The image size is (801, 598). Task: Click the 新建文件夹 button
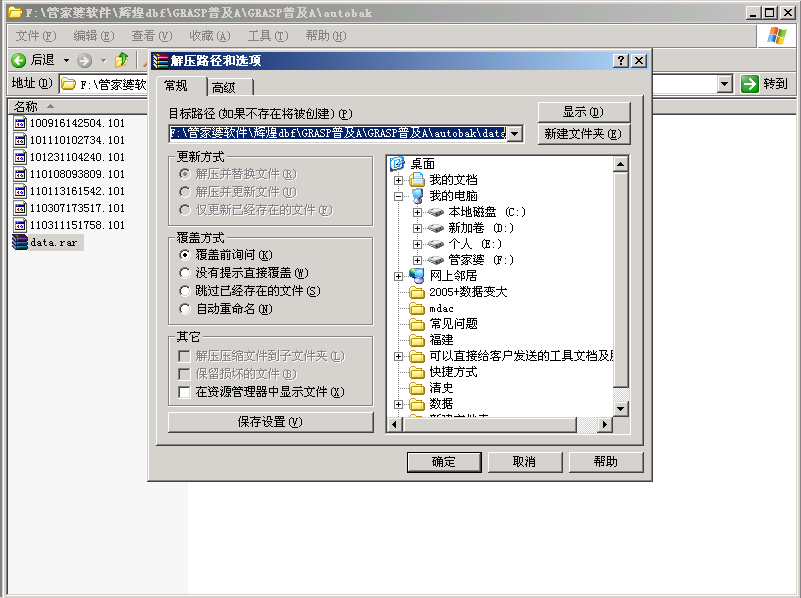click(x=584, y=134)
